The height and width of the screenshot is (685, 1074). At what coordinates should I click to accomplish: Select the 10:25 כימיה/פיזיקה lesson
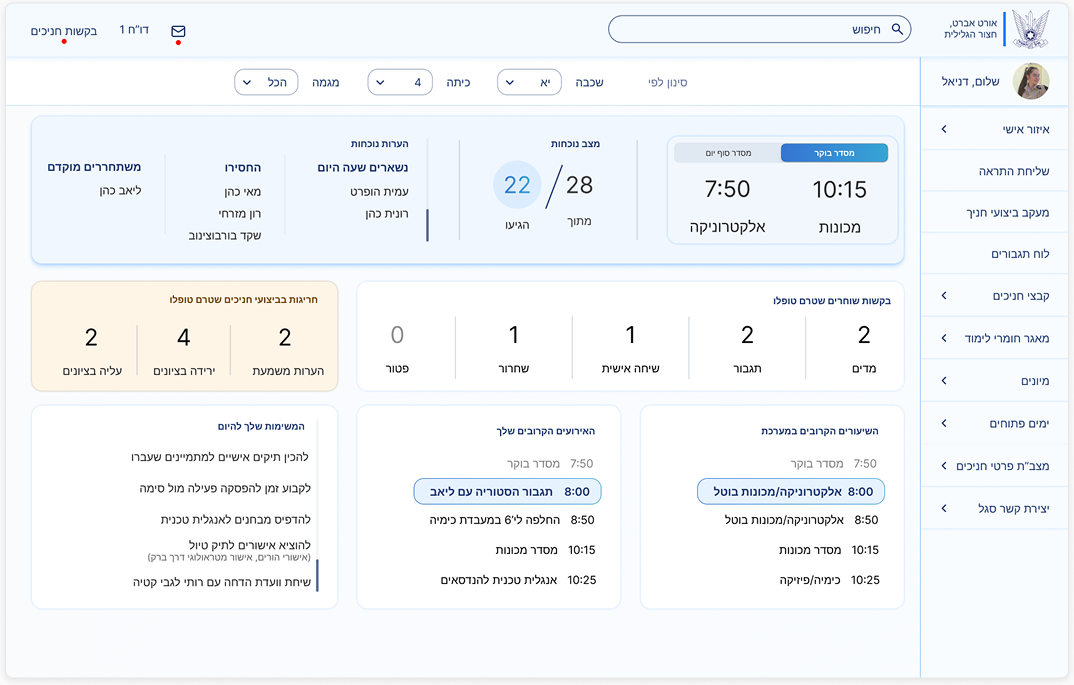point(829,580)
